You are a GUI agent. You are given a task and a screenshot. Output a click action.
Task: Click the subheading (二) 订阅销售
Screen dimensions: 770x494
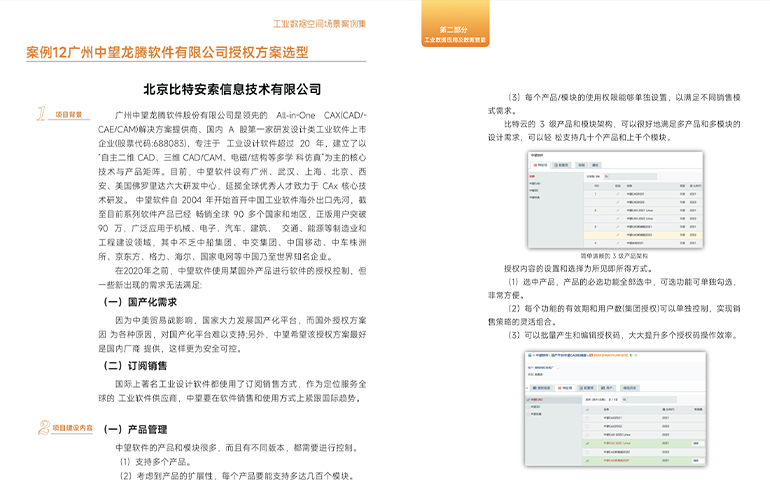point(135,365)
